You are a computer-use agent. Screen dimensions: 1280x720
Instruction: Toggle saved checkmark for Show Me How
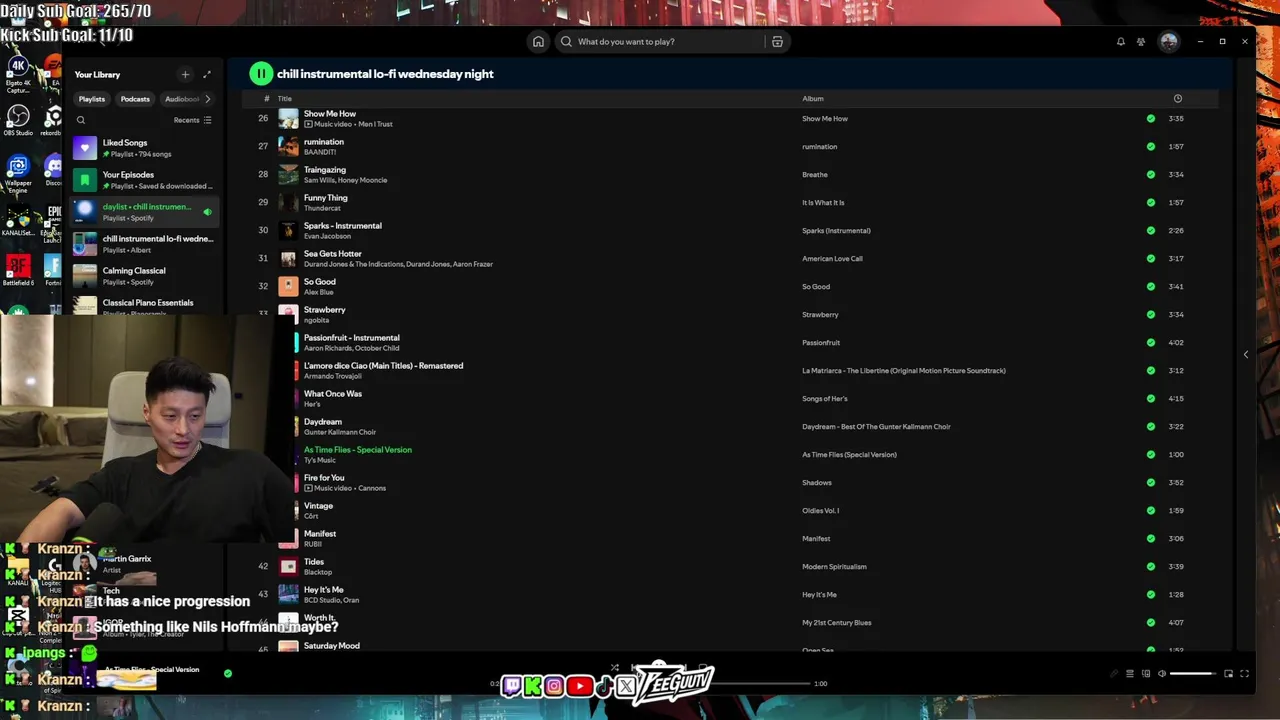pos(1151,118)
